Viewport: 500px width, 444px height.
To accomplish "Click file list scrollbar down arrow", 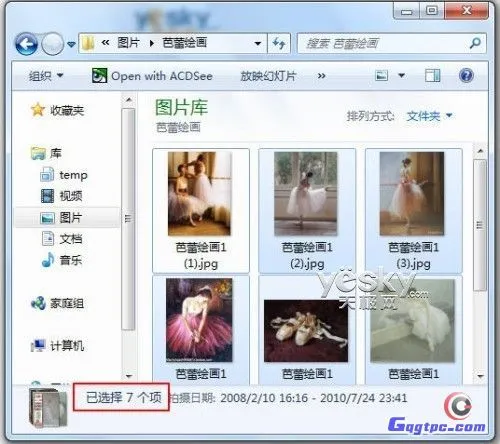I will pyautogui.click(x=480, y=376).
